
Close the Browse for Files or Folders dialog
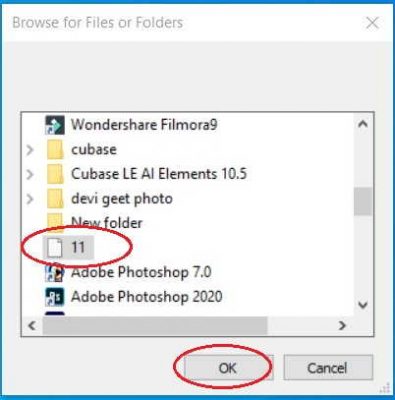372,23
